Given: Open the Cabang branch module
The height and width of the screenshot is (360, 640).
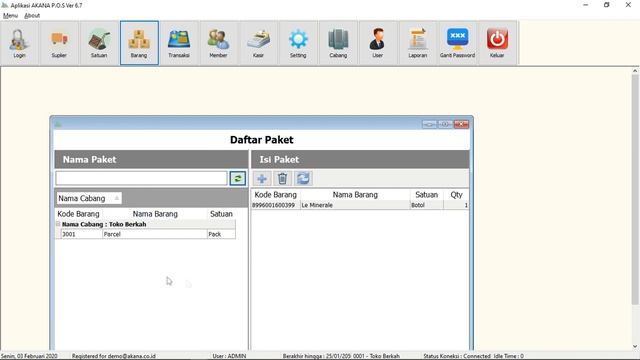Looking at the screenshot, I should [338, 43].
